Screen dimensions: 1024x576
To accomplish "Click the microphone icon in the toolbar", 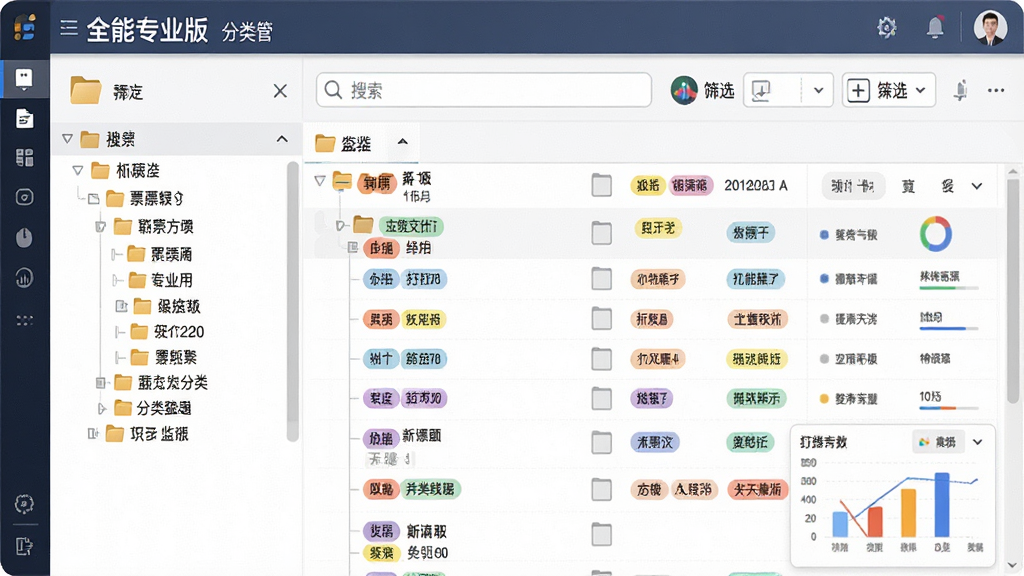I will [960, 90].
